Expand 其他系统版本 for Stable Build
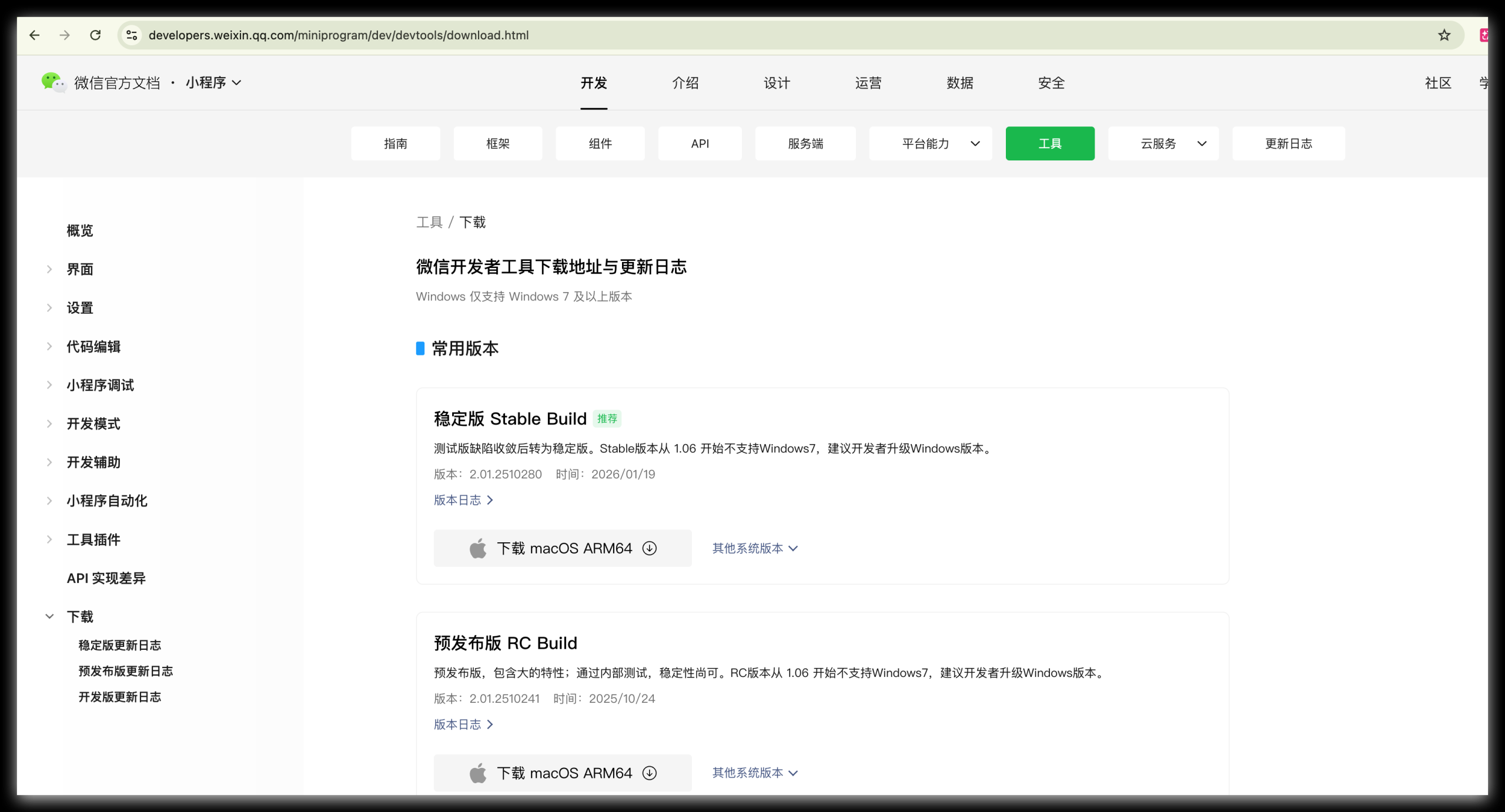1505x812 pixels. coord(755,548)
